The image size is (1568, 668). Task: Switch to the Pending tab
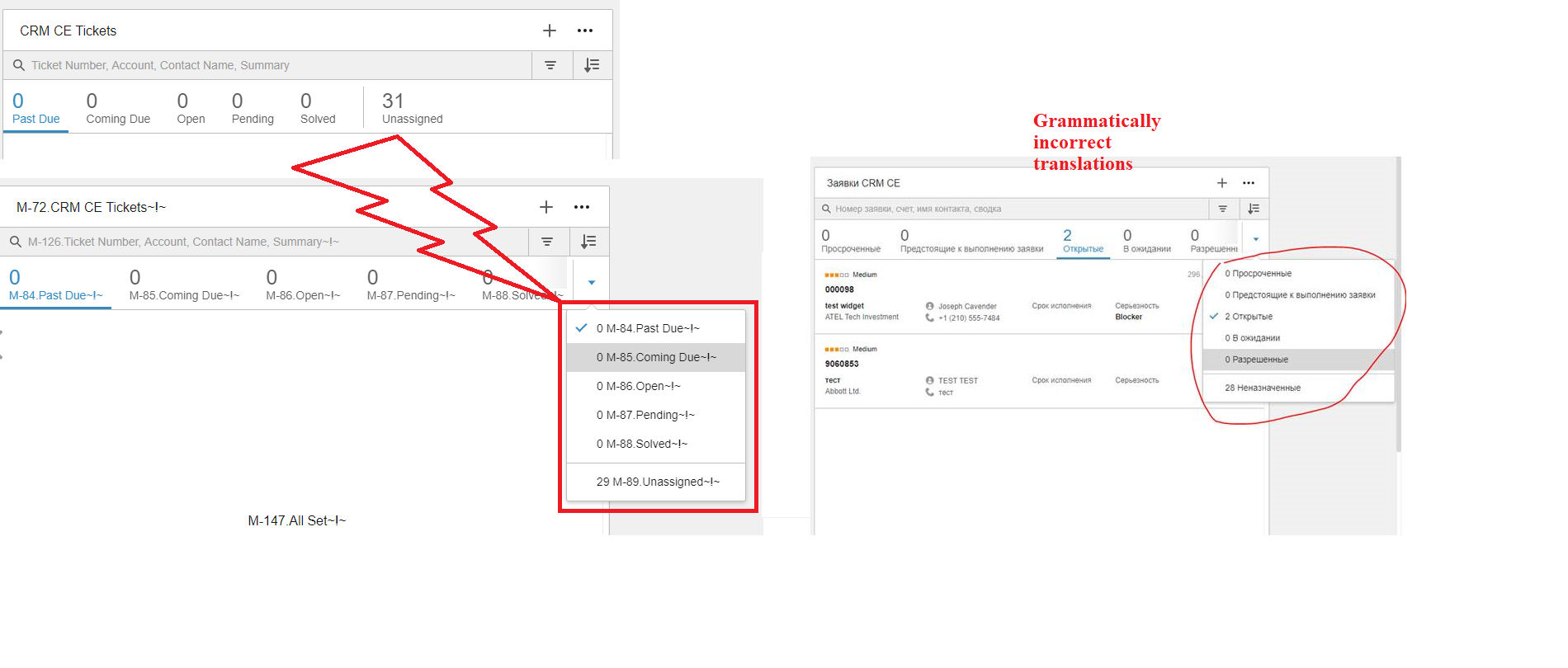[253, 110]
